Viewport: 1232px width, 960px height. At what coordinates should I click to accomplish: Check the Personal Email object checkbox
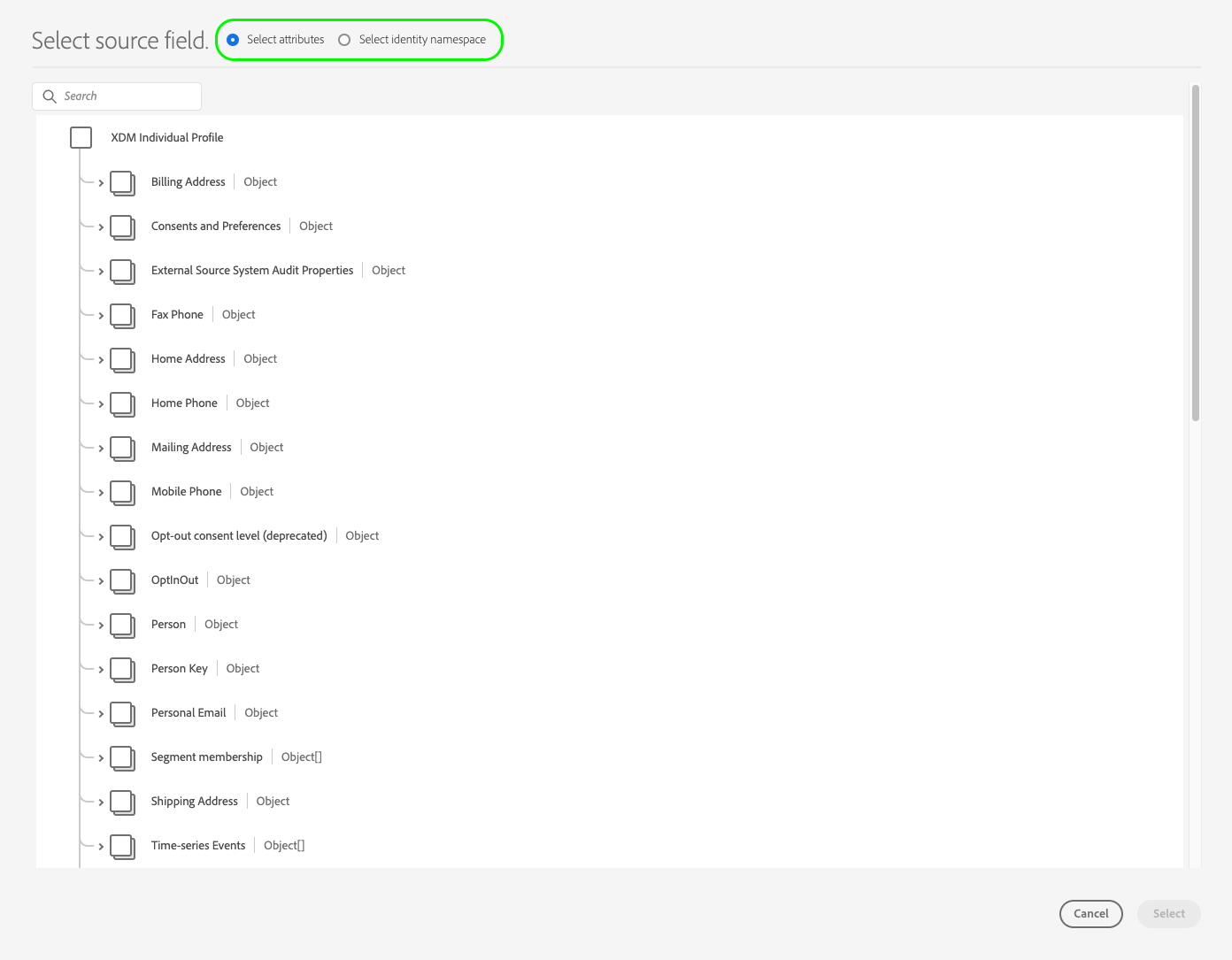click(122, 714)
